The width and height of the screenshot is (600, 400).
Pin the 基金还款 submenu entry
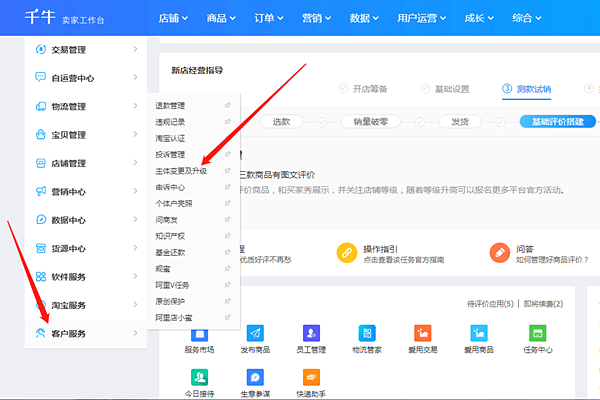(228, 252)
